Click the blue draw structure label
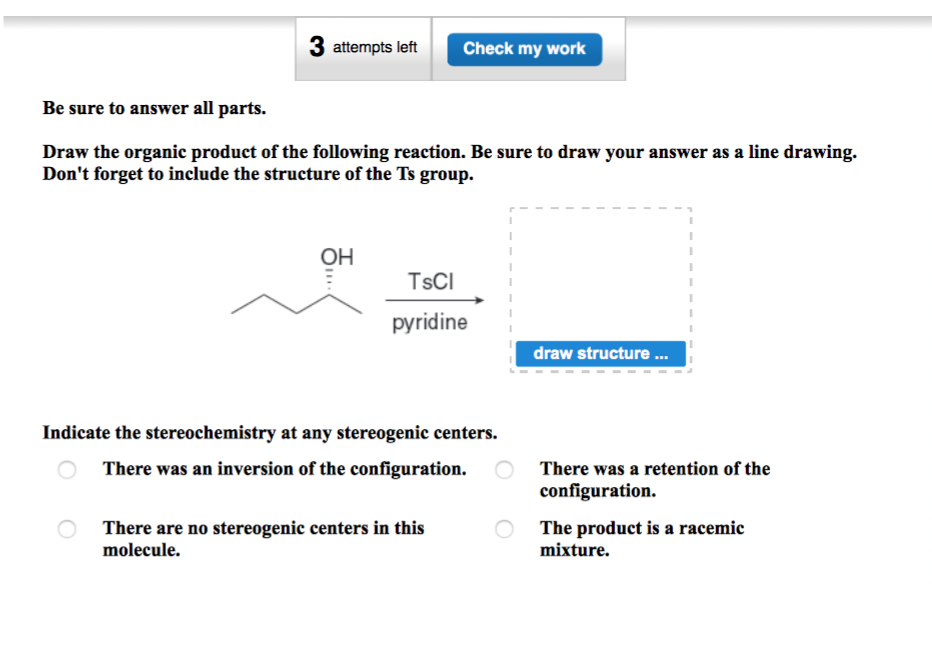Viewport: 932px width, 652px height. pos(600,353)
